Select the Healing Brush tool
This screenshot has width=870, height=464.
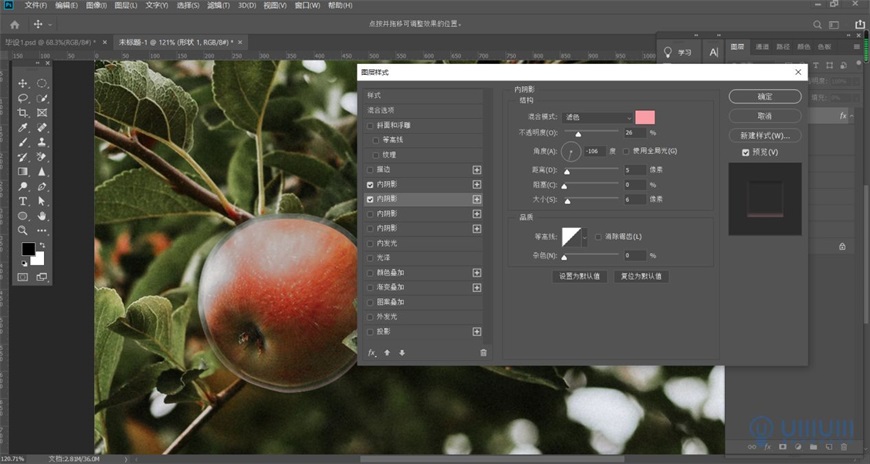coord(42,128)
